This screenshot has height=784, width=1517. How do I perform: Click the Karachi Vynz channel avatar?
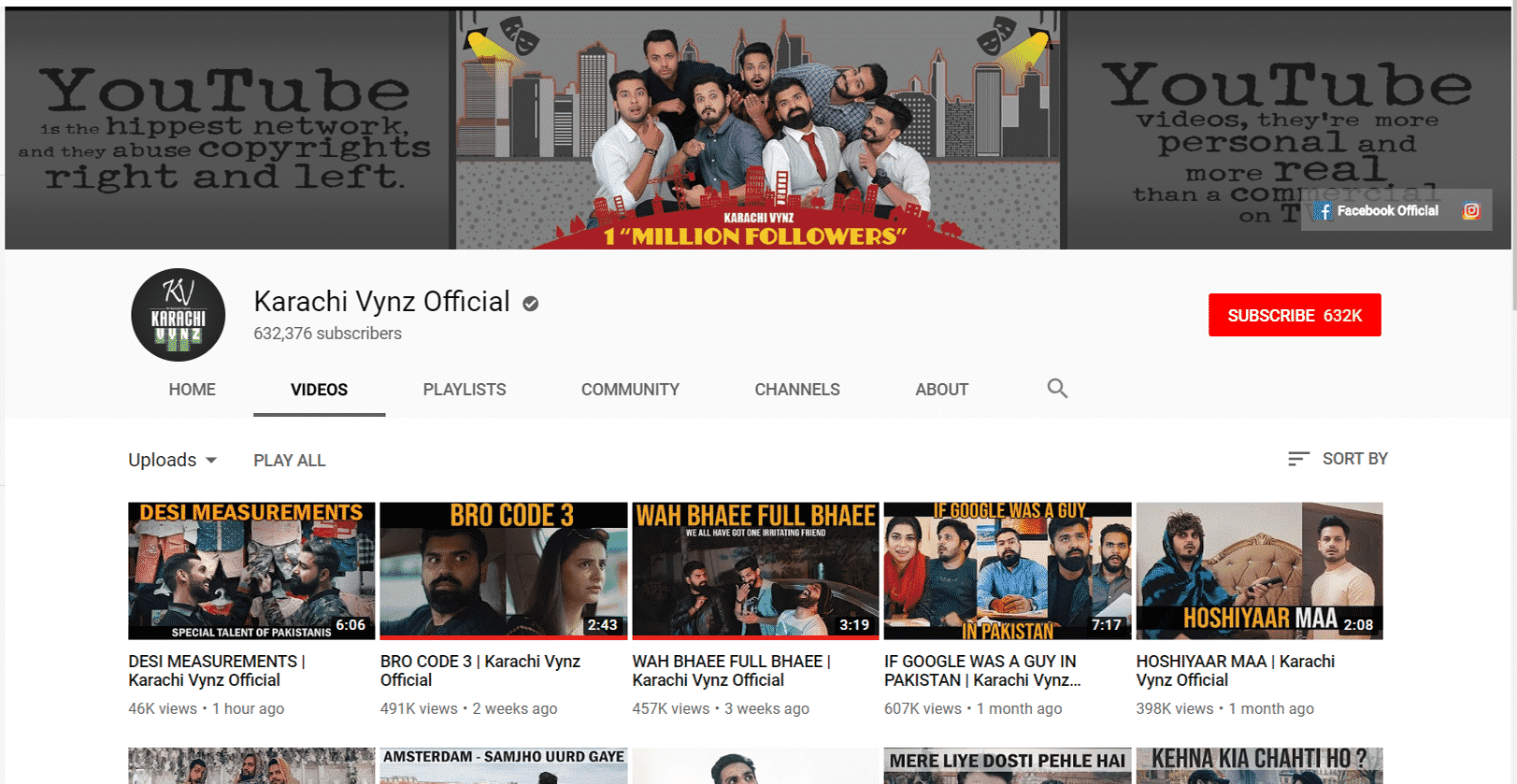tap(178, 316)
